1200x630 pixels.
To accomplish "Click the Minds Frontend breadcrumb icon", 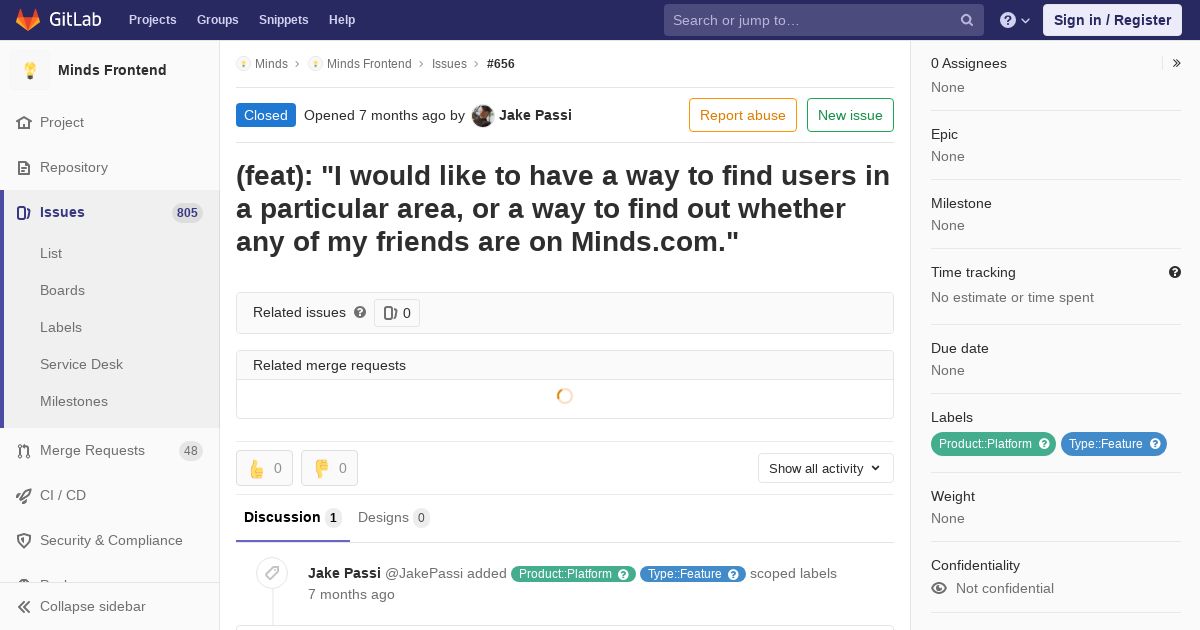I will 315,63.
